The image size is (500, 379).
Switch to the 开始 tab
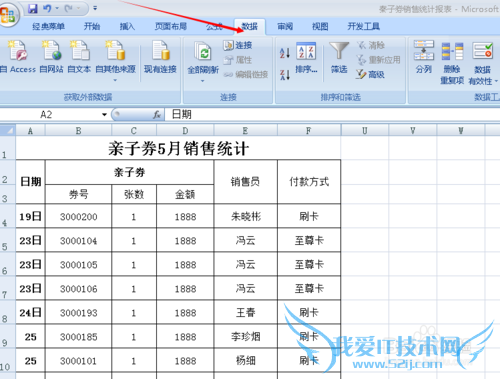click(x=92, y=26)
